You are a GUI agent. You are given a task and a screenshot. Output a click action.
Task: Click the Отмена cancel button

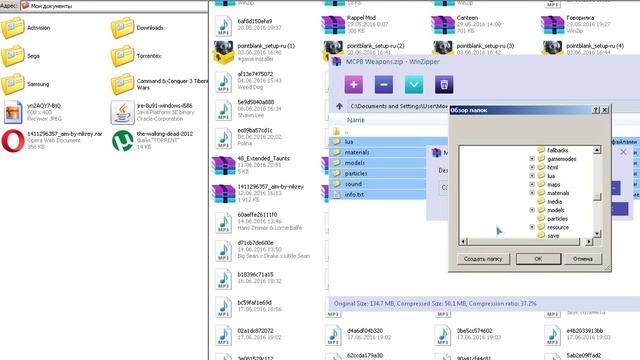pos(583,259)
